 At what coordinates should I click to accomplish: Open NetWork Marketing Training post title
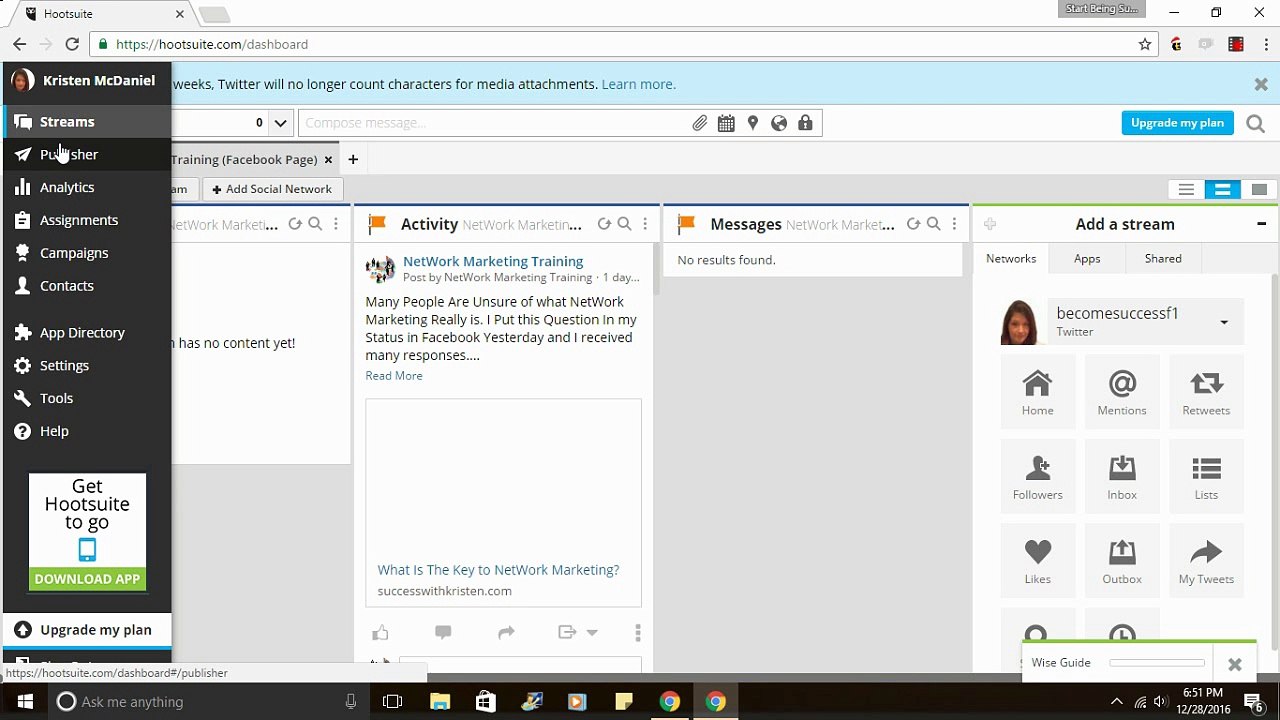(493, 261)
